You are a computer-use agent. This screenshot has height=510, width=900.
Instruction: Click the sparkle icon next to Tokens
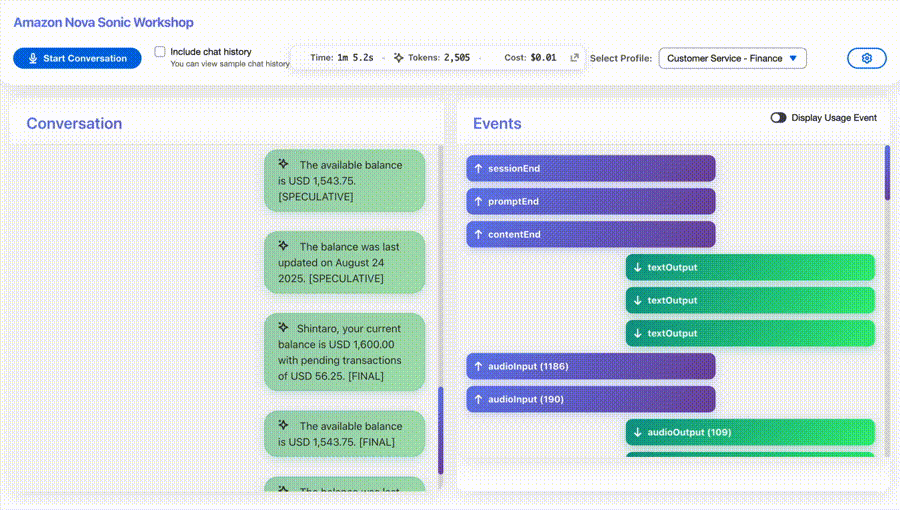pyautogui.click(x=398, y=57)
